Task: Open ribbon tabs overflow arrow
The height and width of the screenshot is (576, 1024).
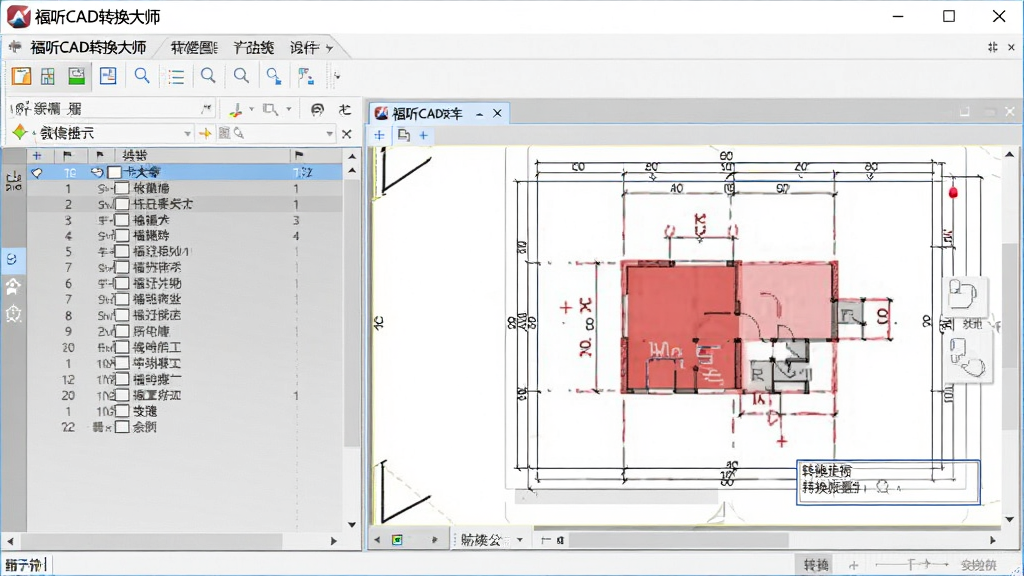Action: point(329,48)
